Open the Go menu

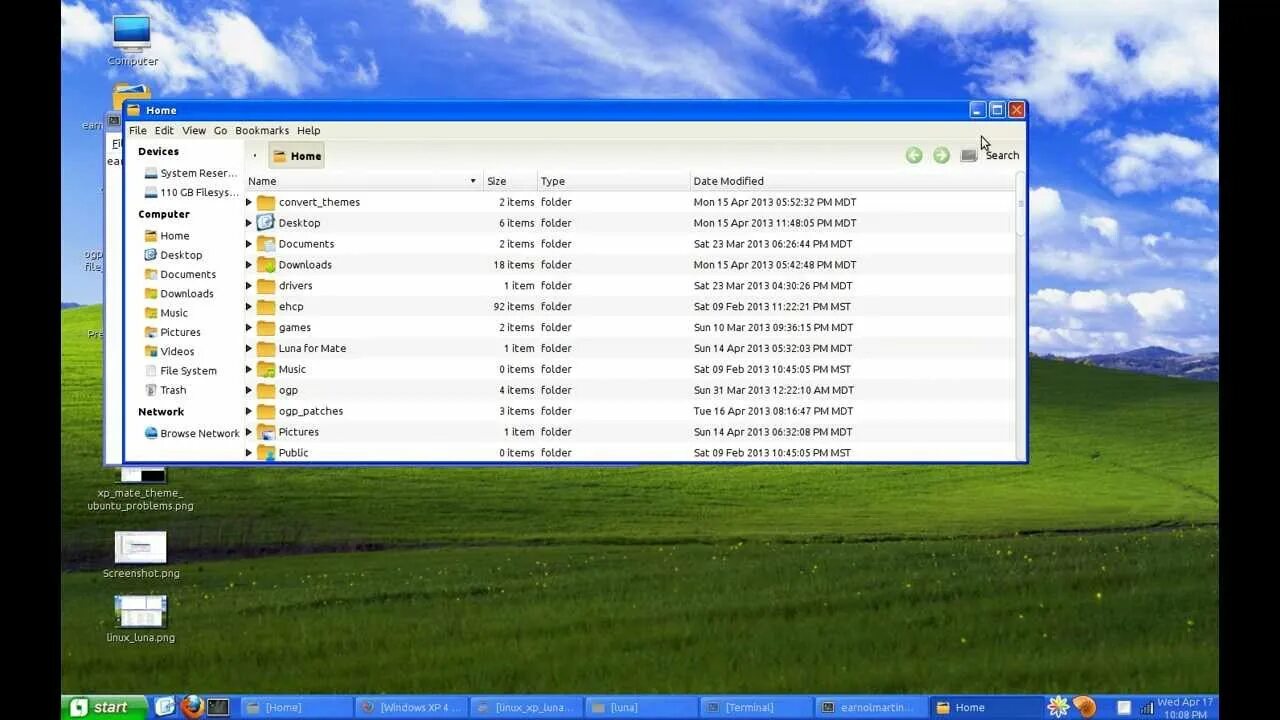click(220, 130)
